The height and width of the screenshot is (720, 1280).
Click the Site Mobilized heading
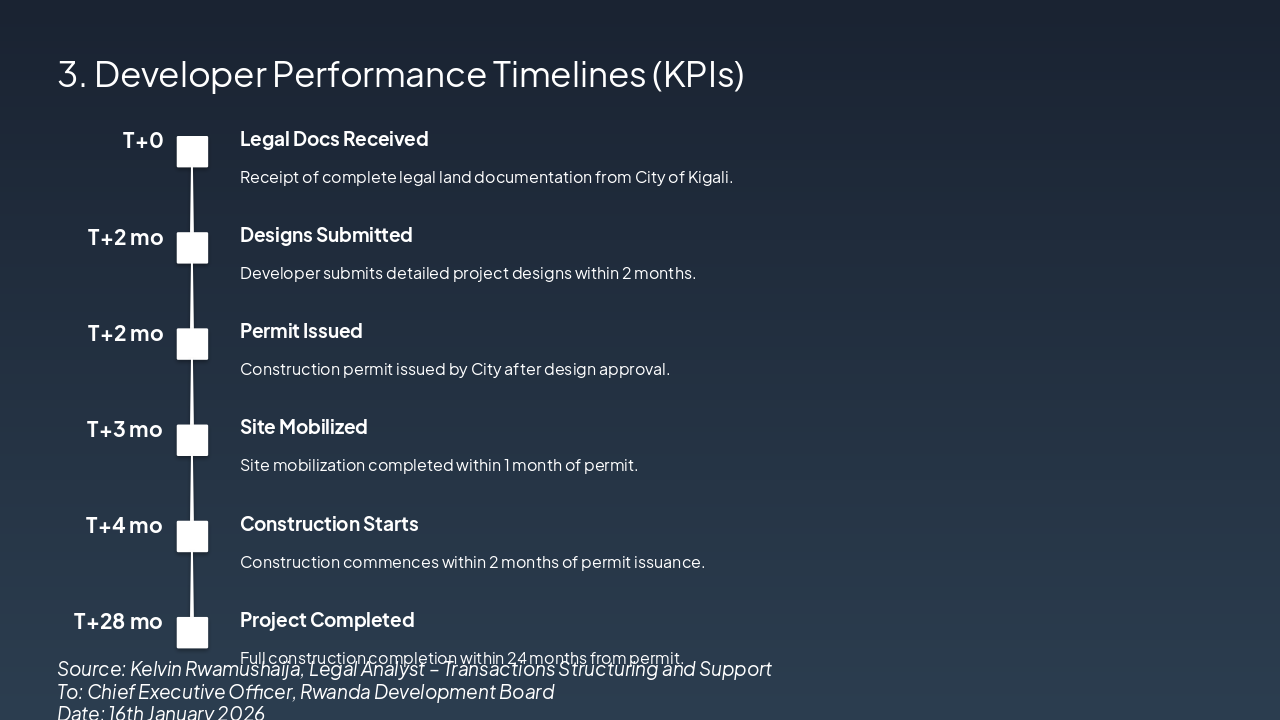click(x=304, y=427)
